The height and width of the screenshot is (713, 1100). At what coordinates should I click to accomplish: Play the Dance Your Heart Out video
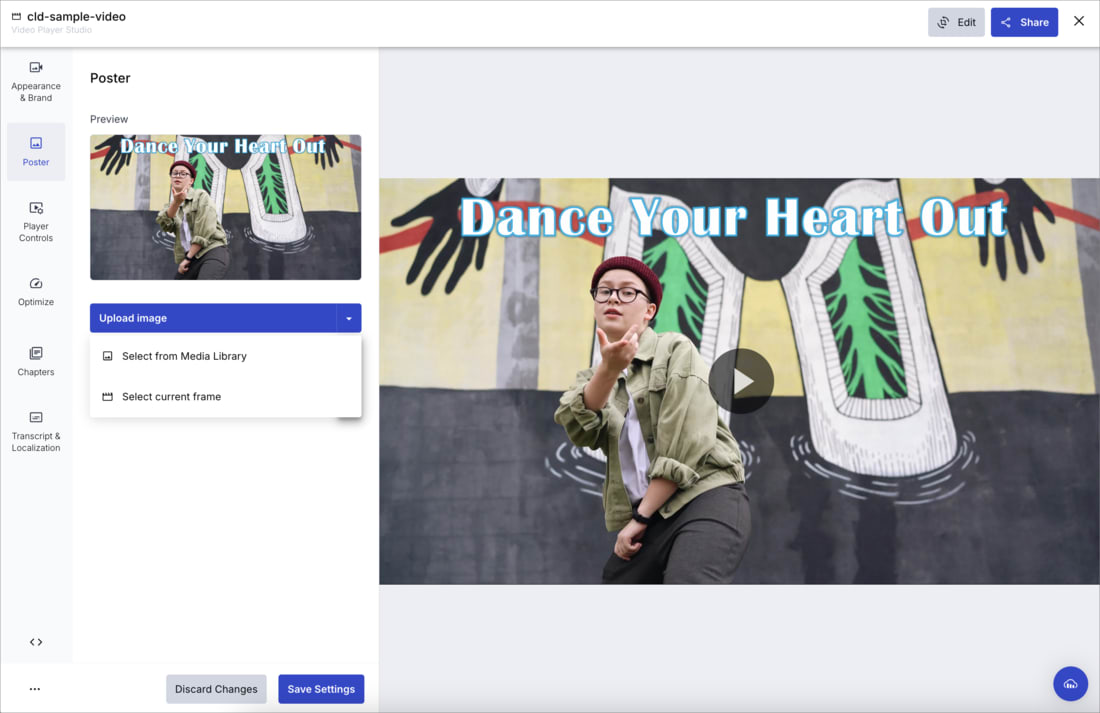pos(741,381)
